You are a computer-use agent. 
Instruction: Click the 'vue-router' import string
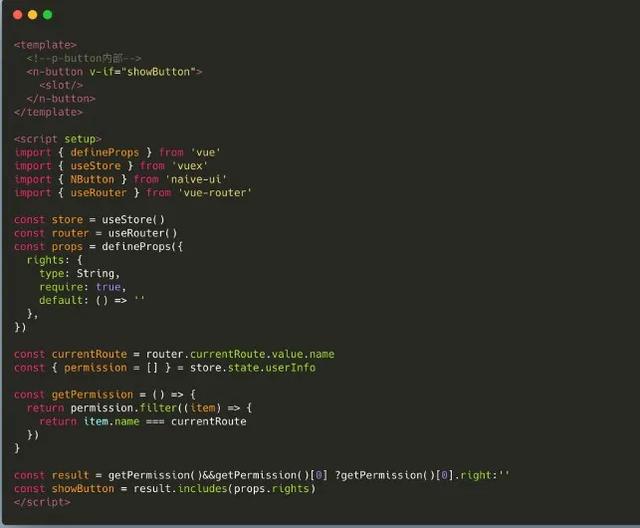[x=214, y=193]
